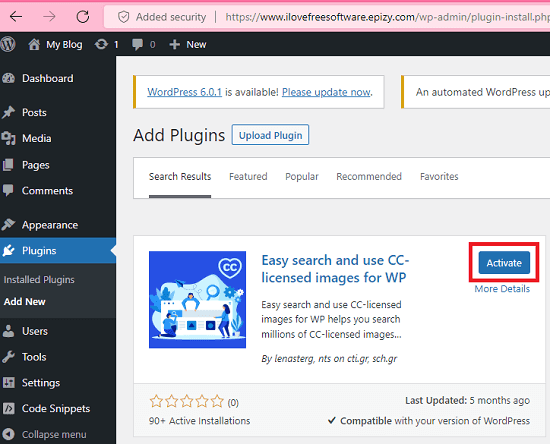The image size is (550, 444).
Task: Reload the page with the refresh icon
Action: pos(83,16)
